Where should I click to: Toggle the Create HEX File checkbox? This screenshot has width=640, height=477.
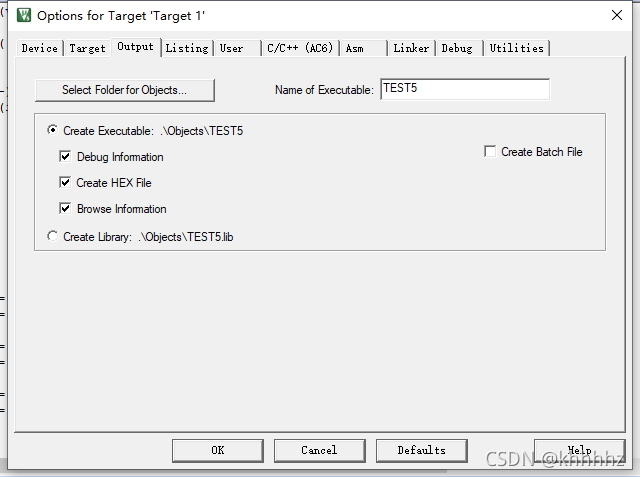click(x=65, y=182)
